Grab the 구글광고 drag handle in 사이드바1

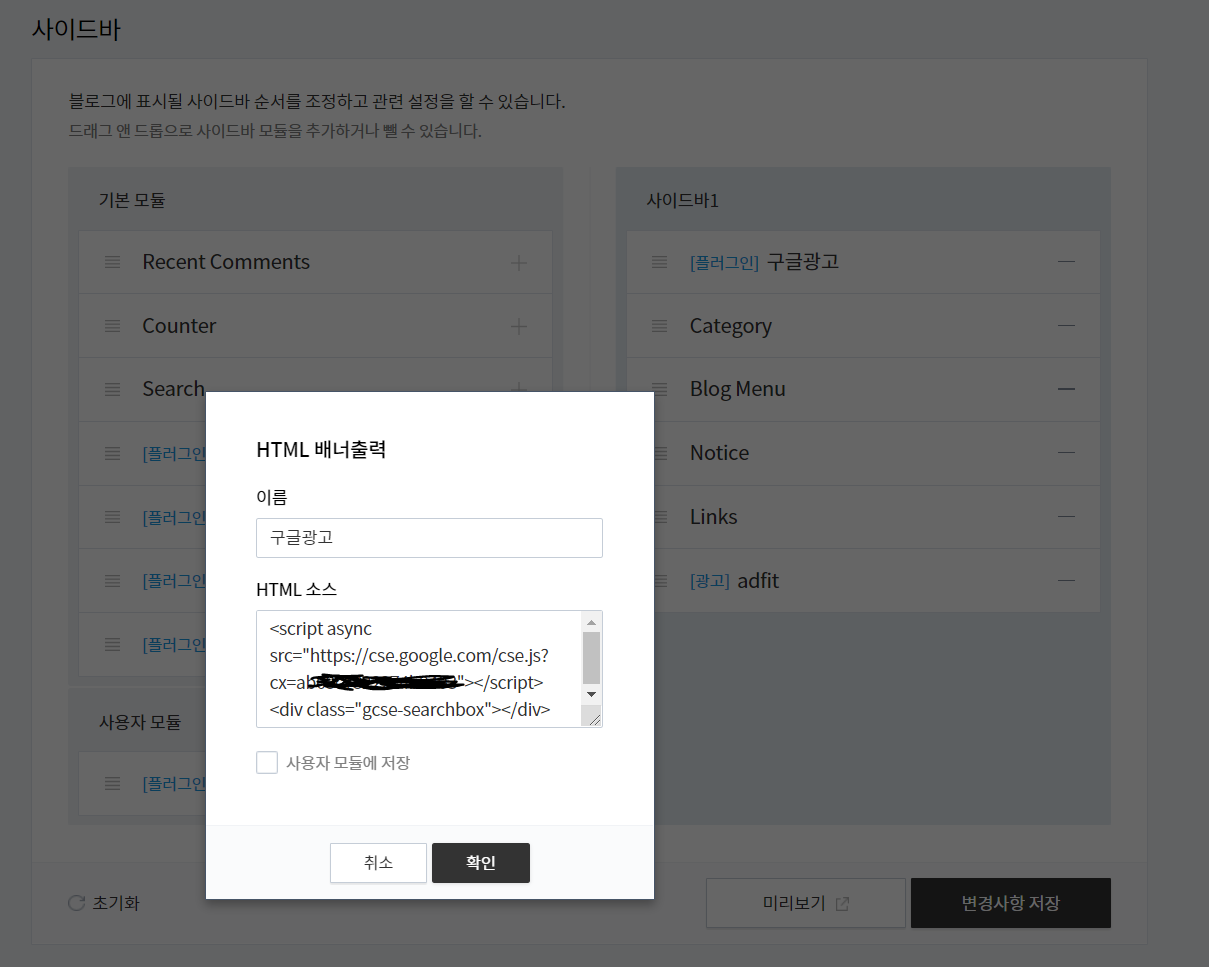(x=659, y=262)
